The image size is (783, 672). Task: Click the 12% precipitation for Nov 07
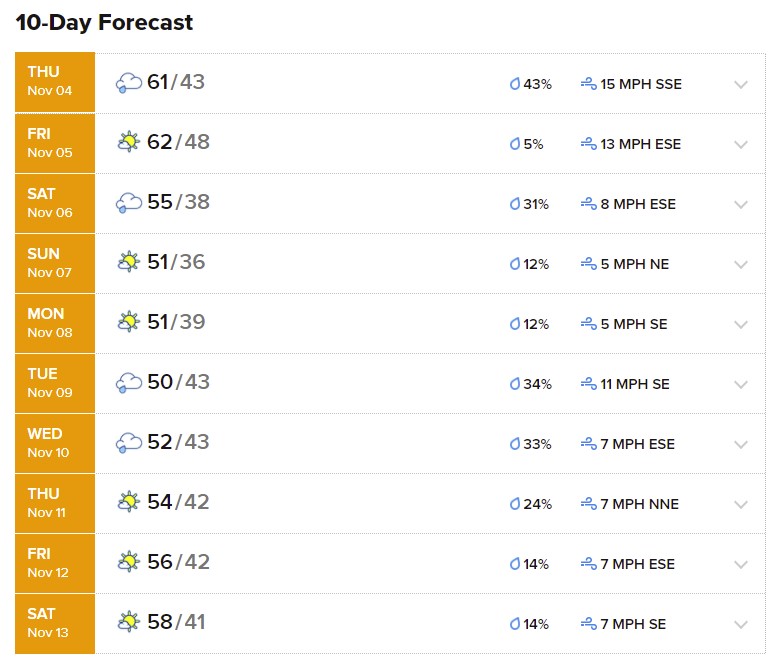[536, 264]
